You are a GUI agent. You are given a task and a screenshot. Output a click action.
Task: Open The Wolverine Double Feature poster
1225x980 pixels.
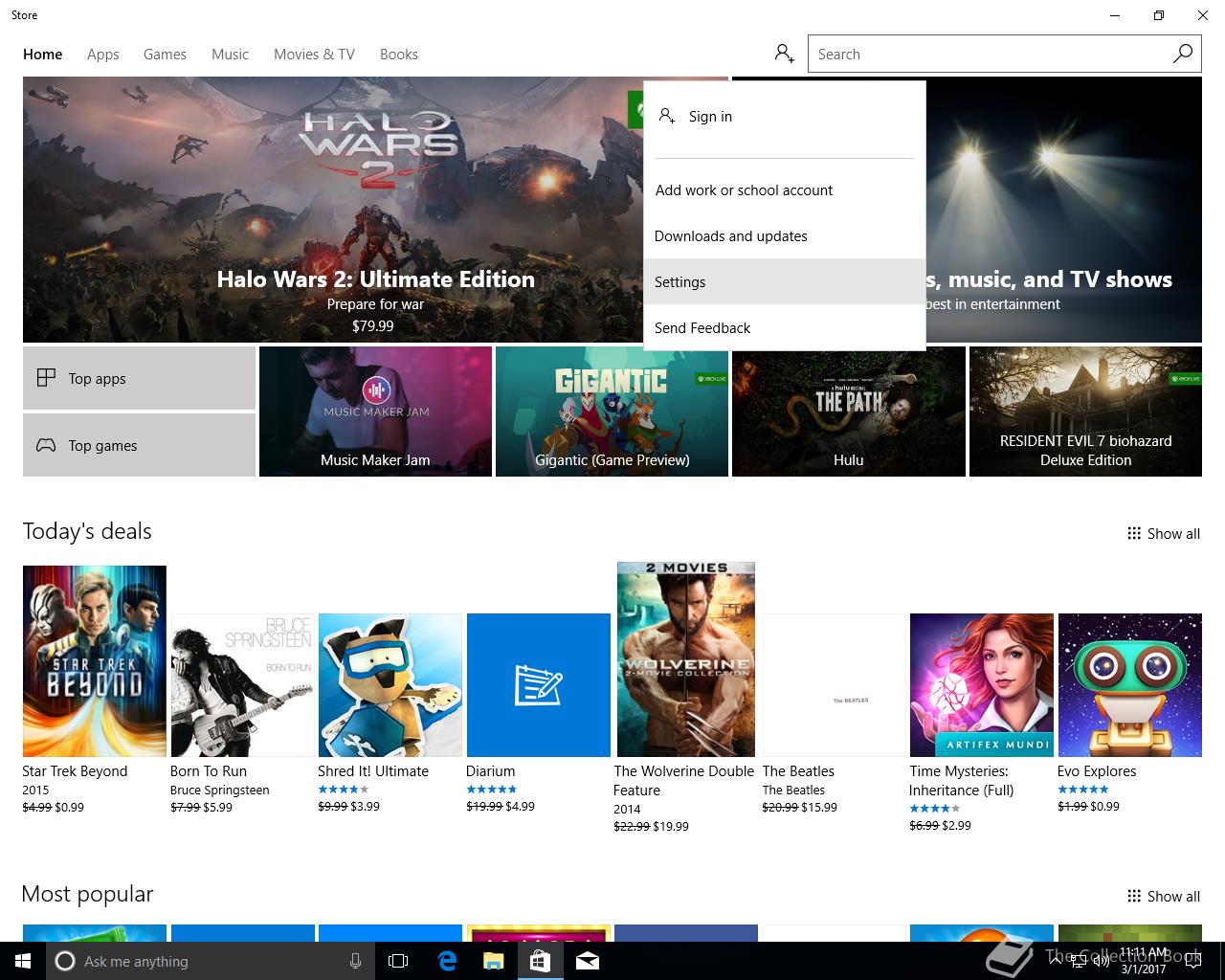tap(686, 659)
